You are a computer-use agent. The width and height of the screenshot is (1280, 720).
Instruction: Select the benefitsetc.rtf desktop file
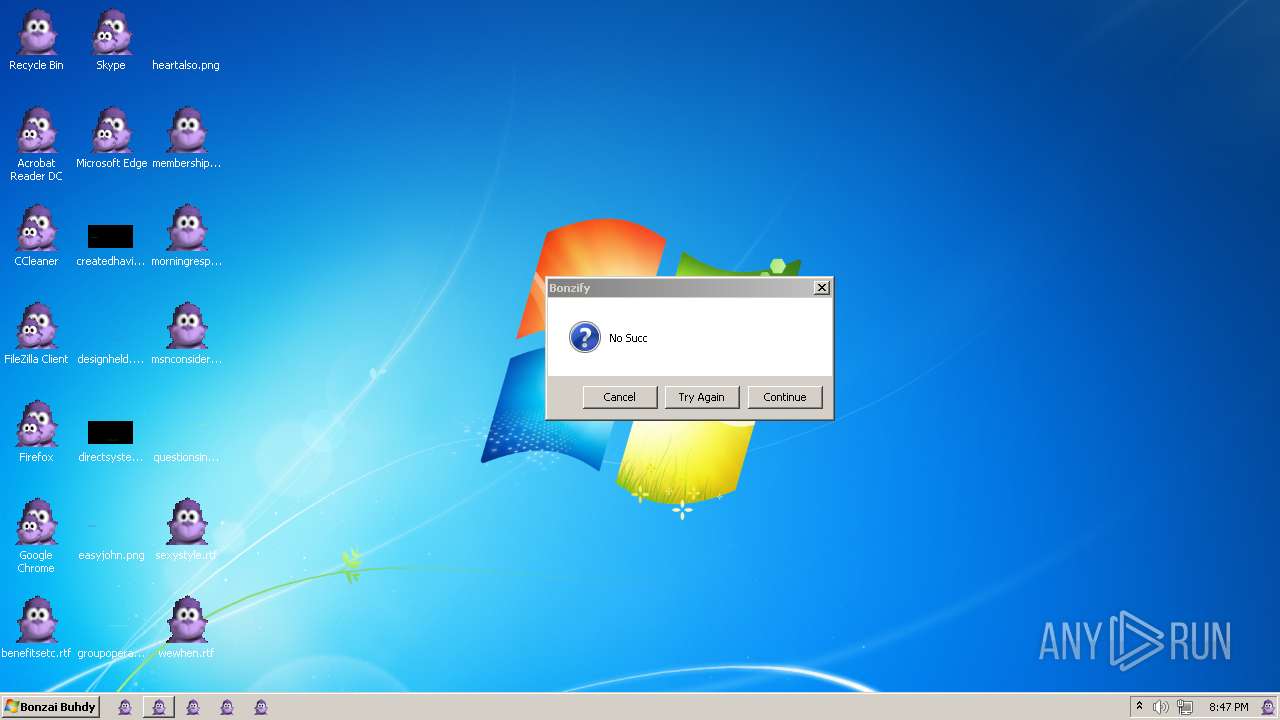point(36,630)
